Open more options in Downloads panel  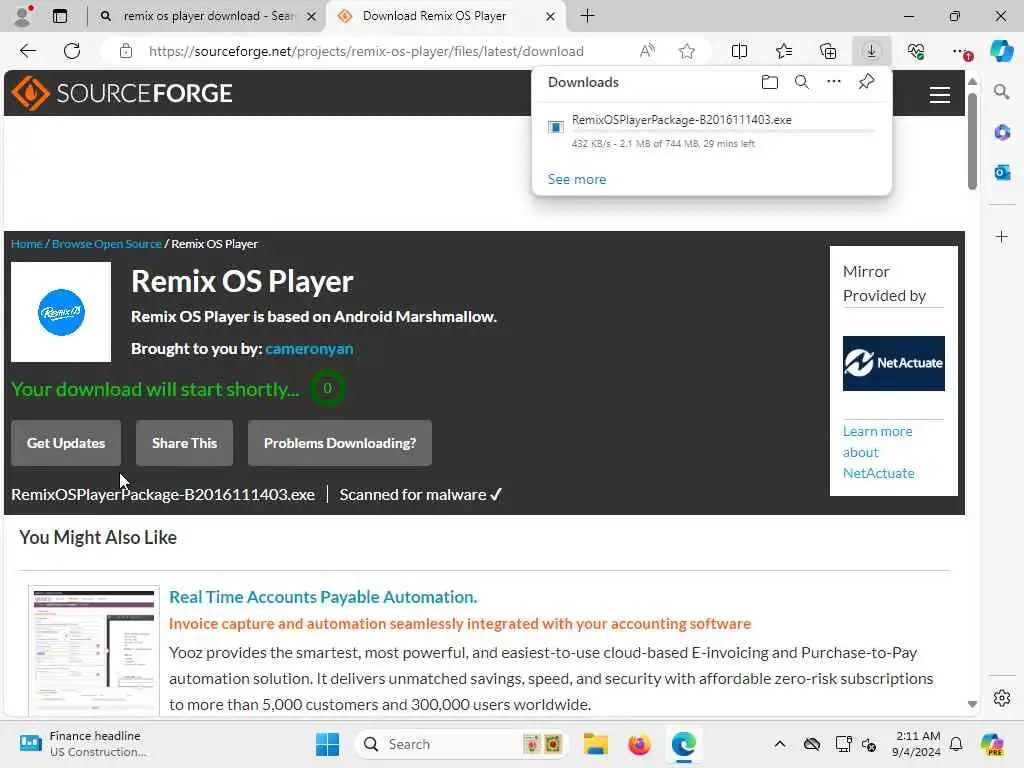point(834,82)
